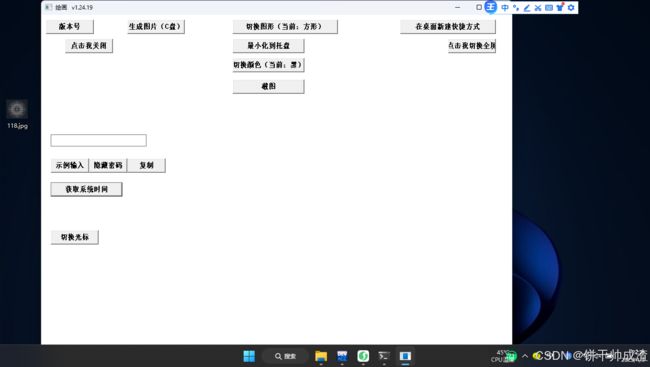Viewport: 650px width, 367px height.
Task: Open the terminal icon on the taskbar
Action: (384, 356)
